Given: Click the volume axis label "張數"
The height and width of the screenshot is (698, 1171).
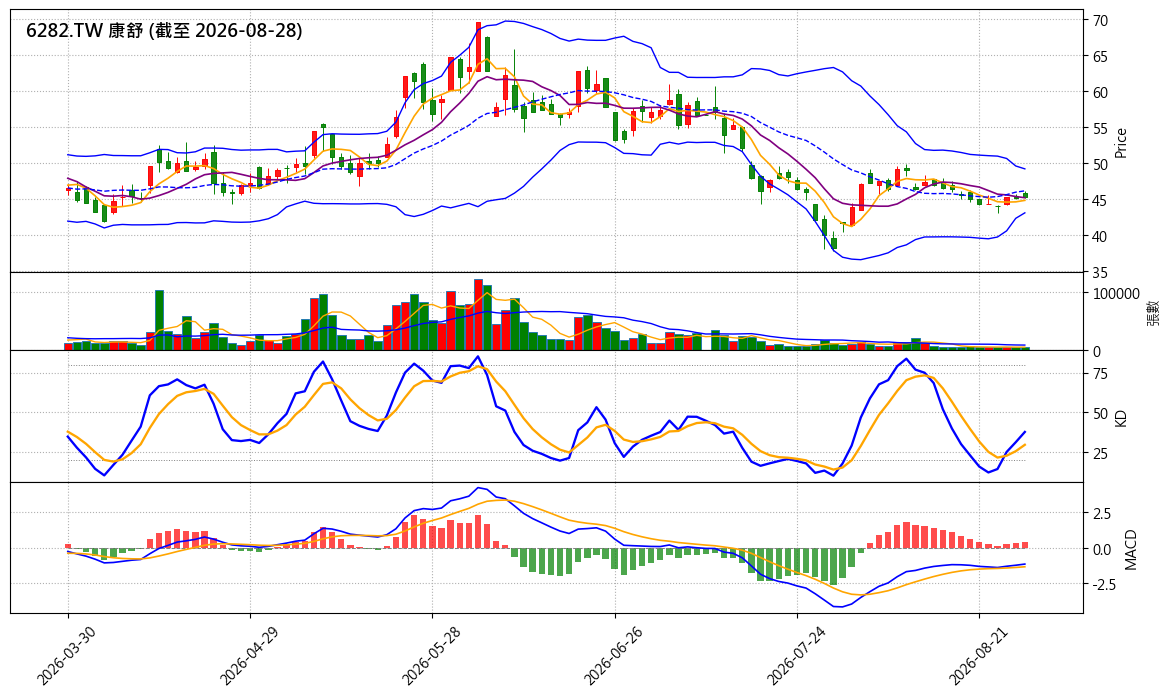Looking at the screenshot, I should click(x=1154, y=312).
